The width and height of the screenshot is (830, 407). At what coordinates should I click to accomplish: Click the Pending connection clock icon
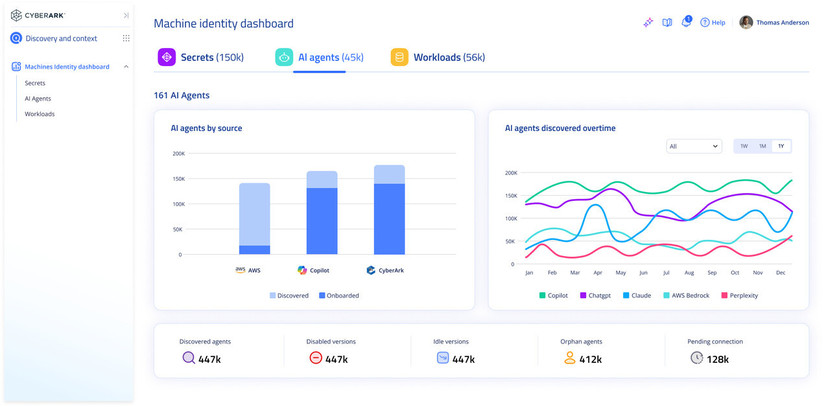[x=697, y=358]
